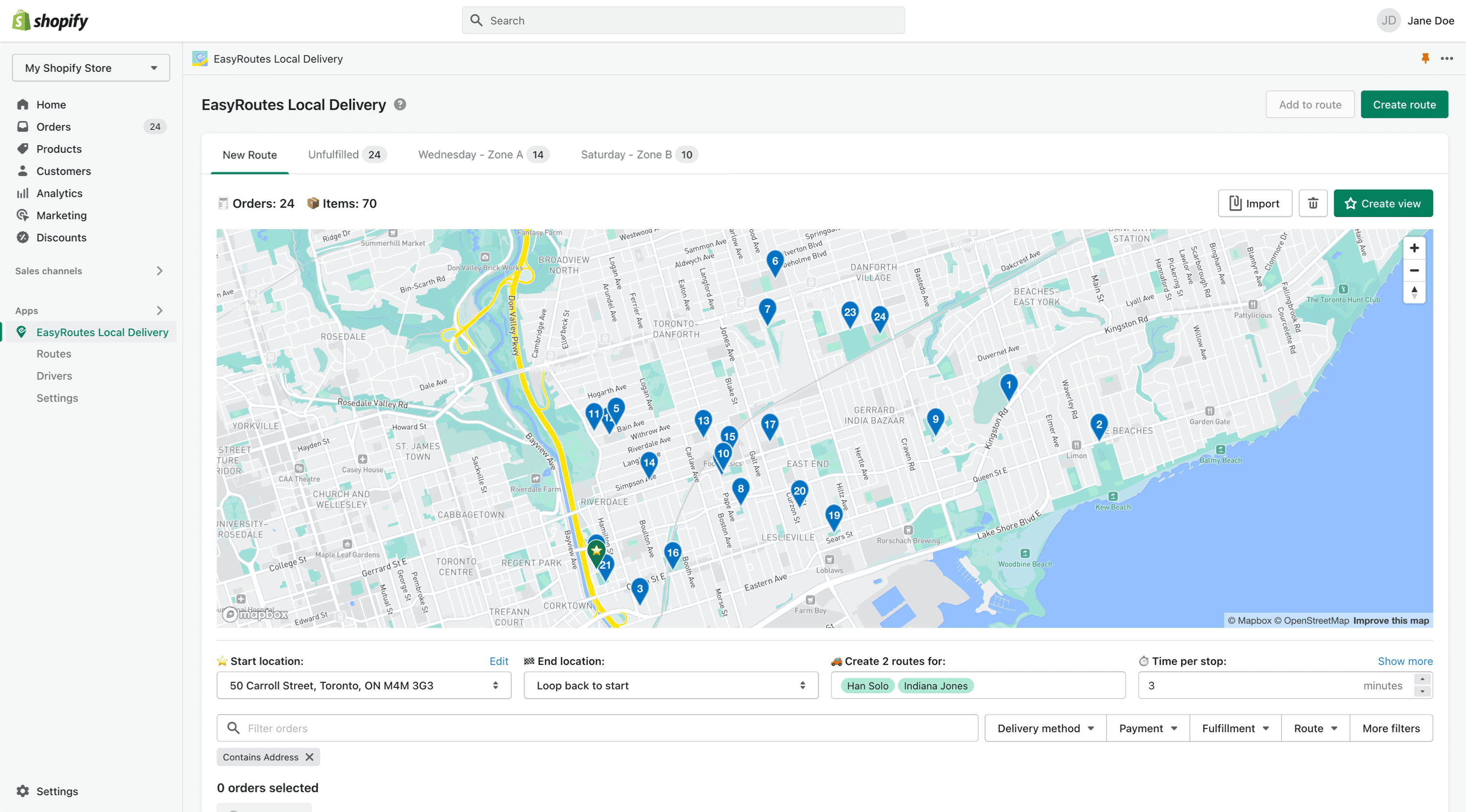Reset map compass bearing
Screen dimensions: 1466x812
(x=1414, y=293)
